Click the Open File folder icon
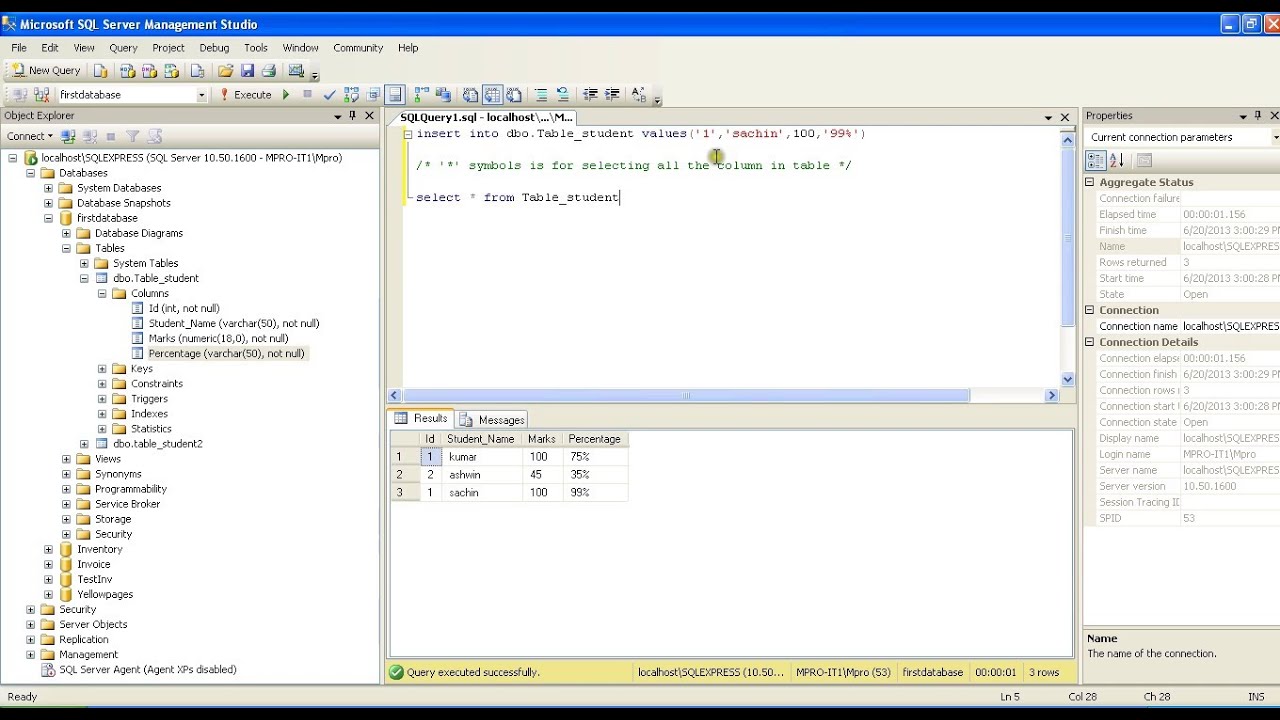The width and height of the screenshot is (1280, 720). [225, 71]
